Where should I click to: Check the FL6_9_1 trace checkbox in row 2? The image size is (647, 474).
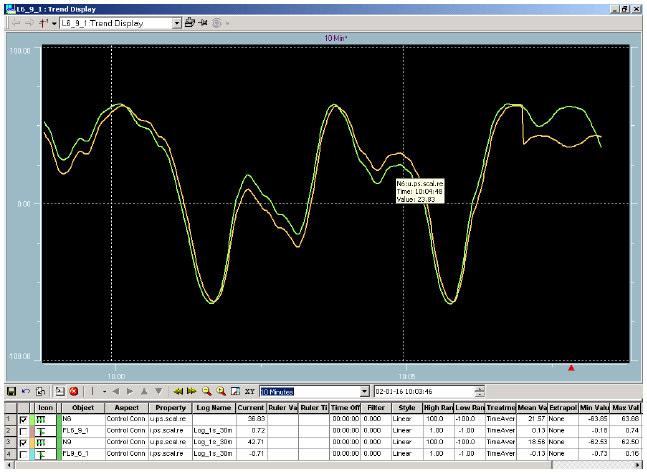click(x=24, y=432)
